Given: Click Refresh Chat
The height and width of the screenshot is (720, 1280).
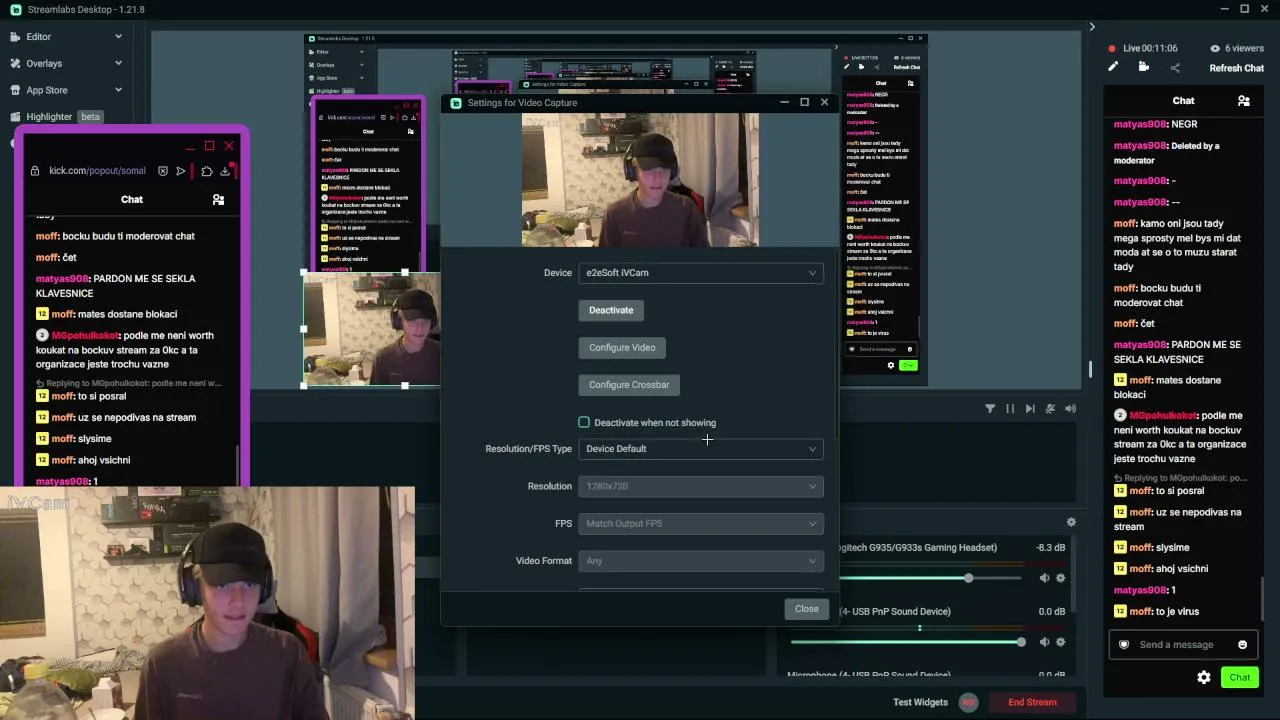Looking at the screenshot, I should point(1237,68).
